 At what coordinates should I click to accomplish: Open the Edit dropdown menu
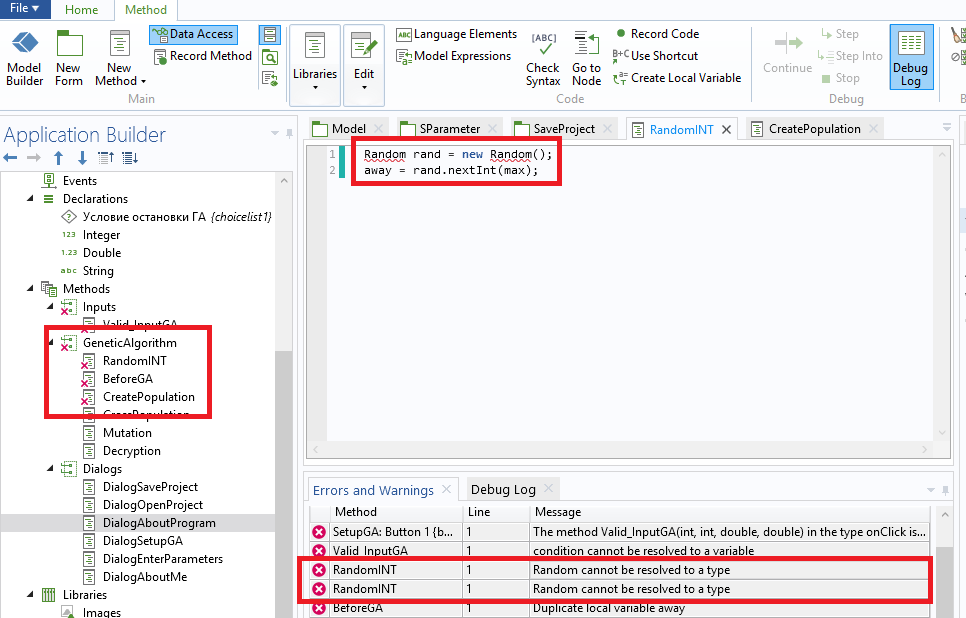point(364,65)
